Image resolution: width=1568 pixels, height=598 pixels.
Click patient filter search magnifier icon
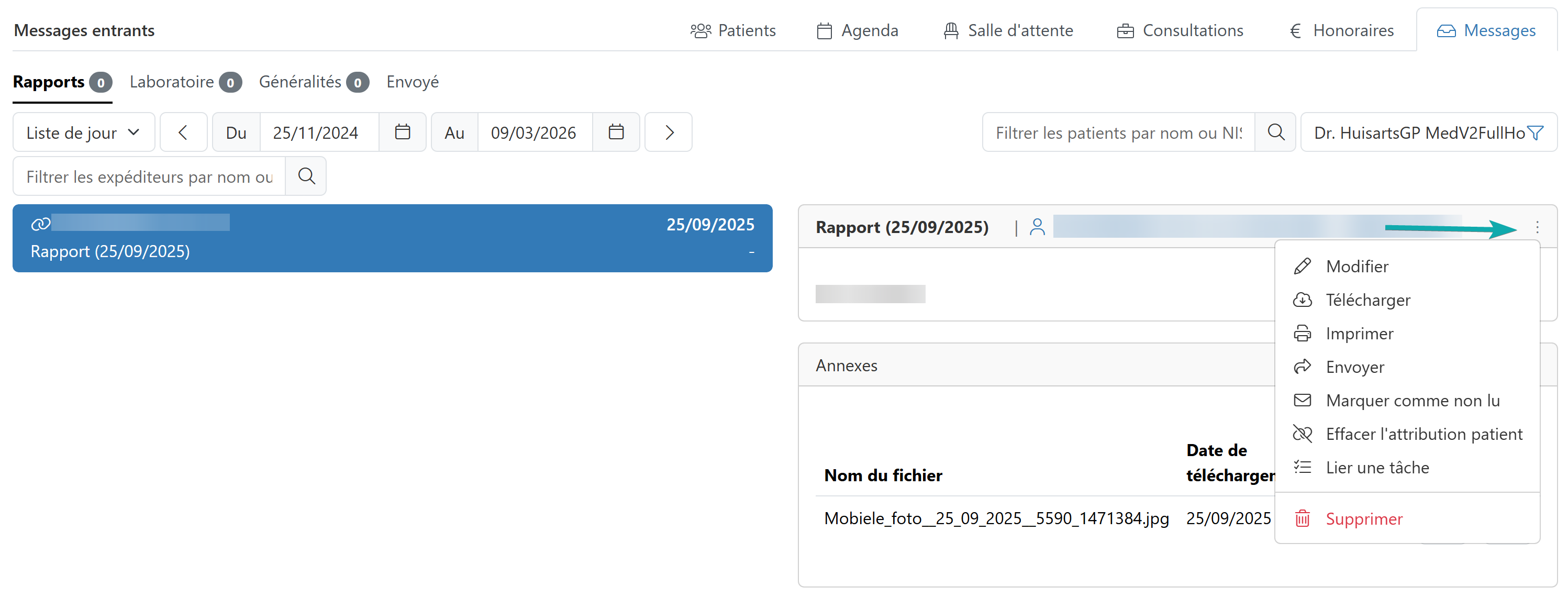click(x=1276, y=132)
